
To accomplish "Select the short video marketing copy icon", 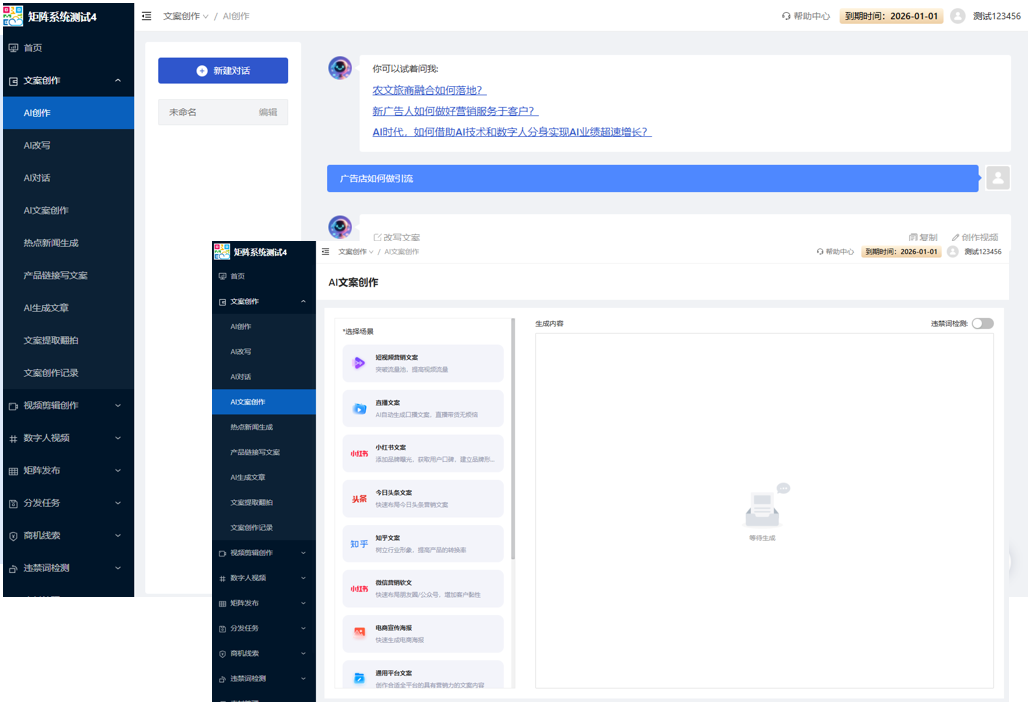I will 359,363.
